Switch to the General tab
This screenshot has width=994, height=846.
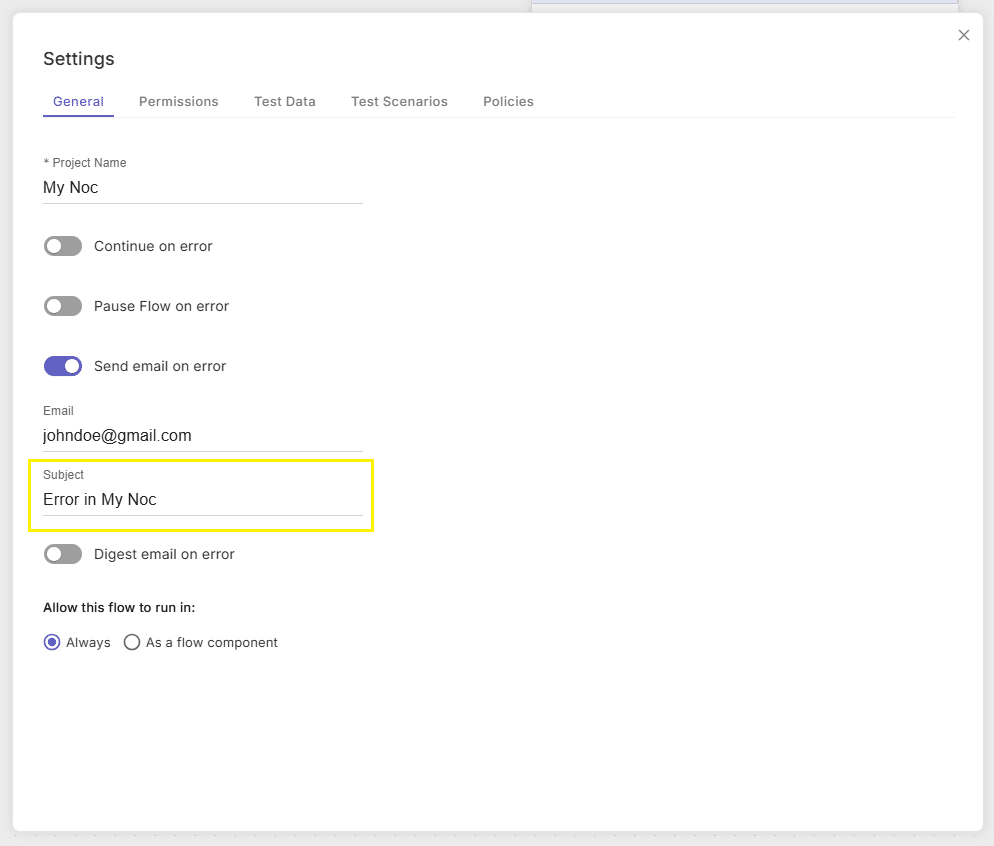(79, 101)
